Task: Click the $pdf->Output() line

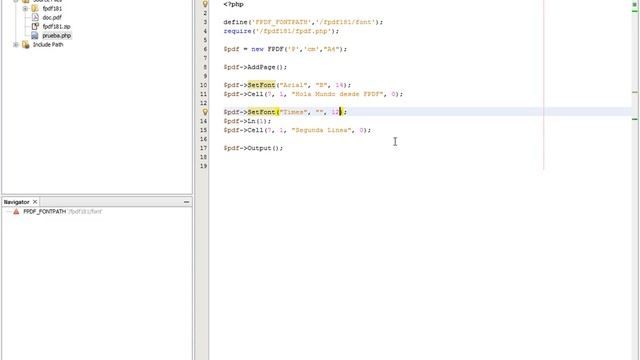Action: [253, 148]
